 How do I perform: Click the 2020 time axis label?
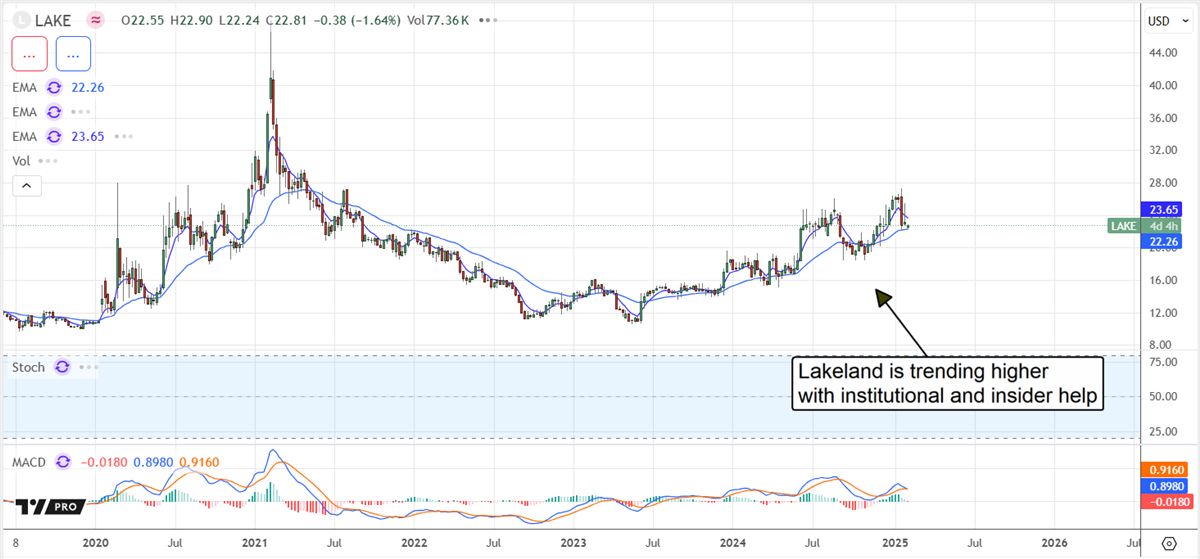click(x=95, y=541)
